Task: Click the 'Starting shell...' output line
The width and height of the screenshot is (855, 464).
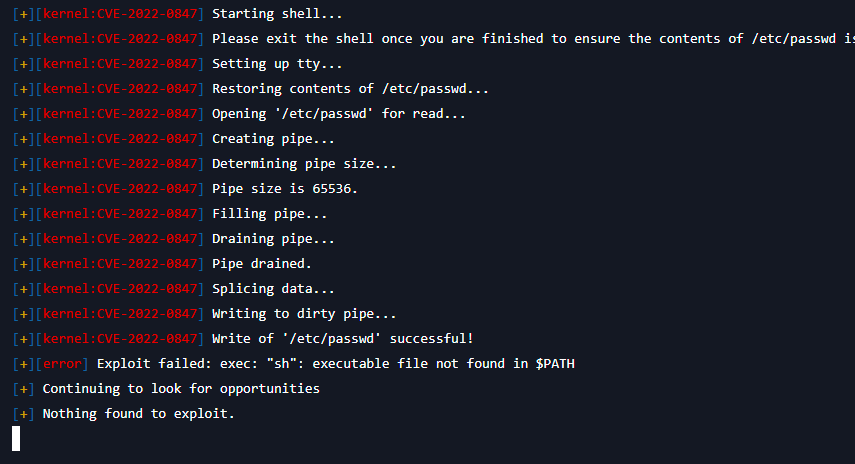Action: click(277, 14)
